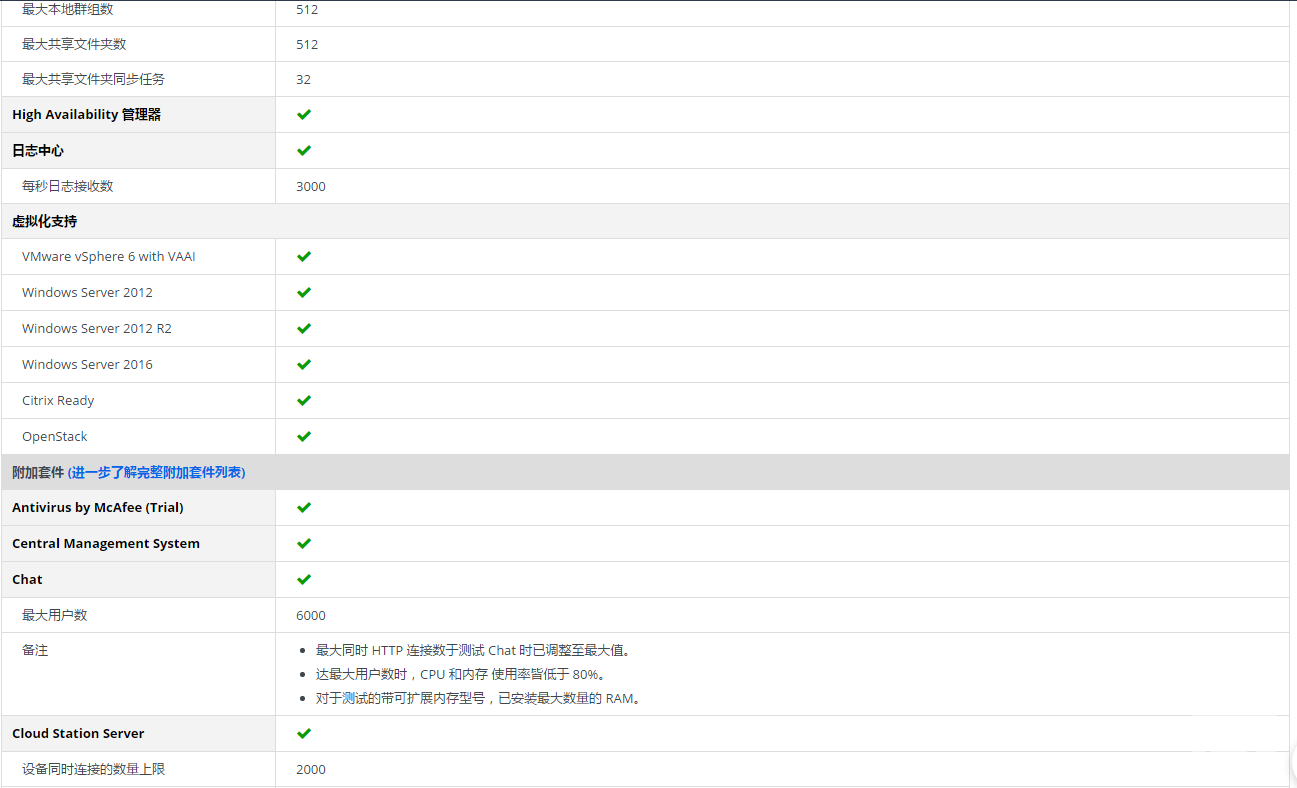Click the Citrix Ready checkmark
1297x788 pixels.
304,400
